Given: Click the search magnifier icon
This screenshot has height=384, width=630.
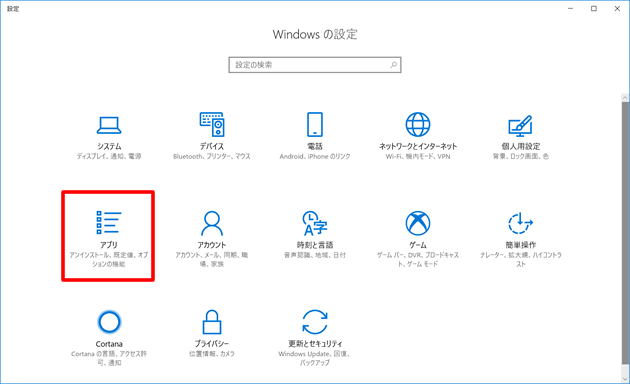Looking at the screenshot, I should (x=394, y=65).
